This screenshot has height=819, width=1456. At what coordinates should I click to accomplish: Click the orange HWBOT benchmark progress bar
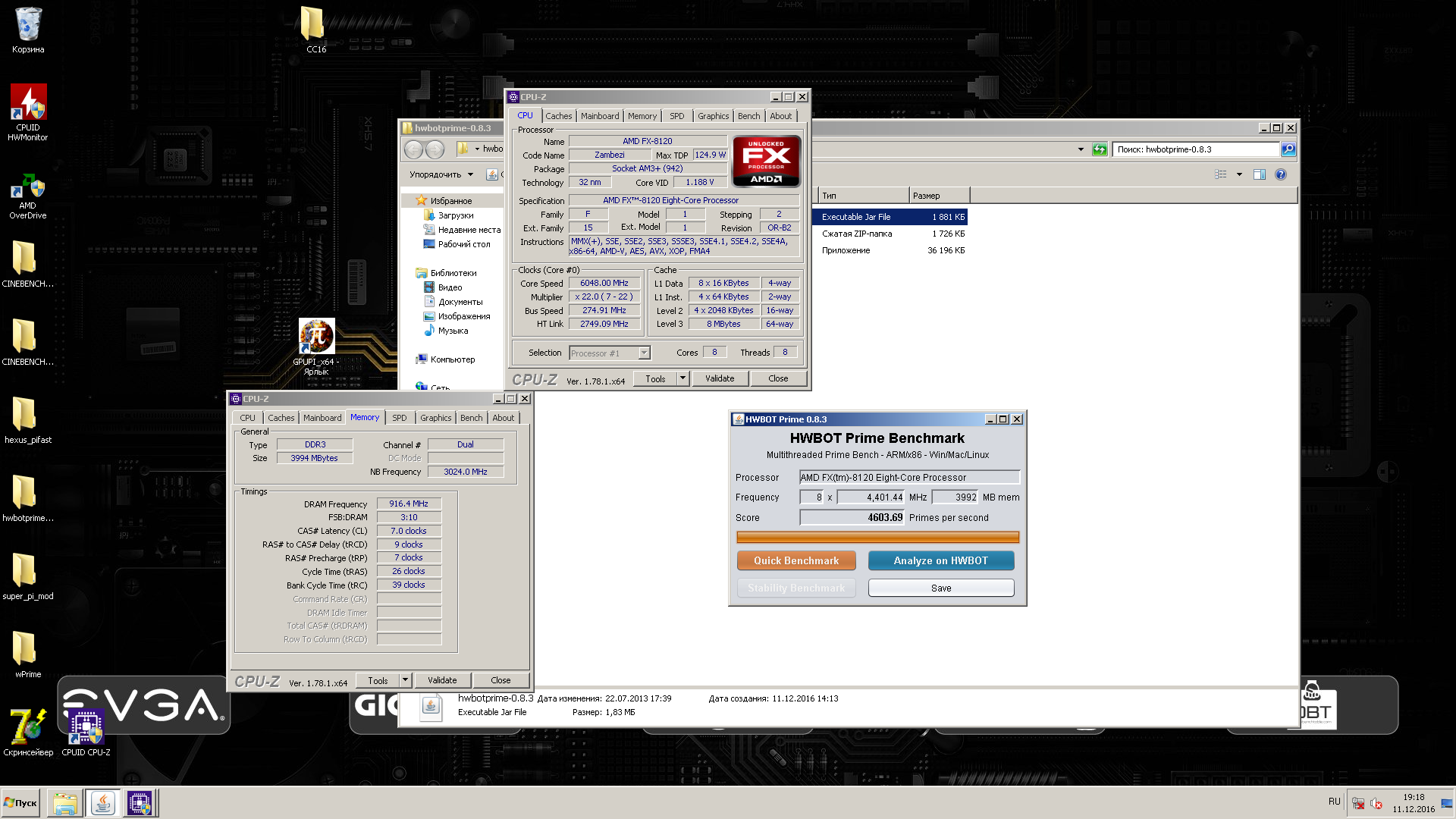coord(877,537)
